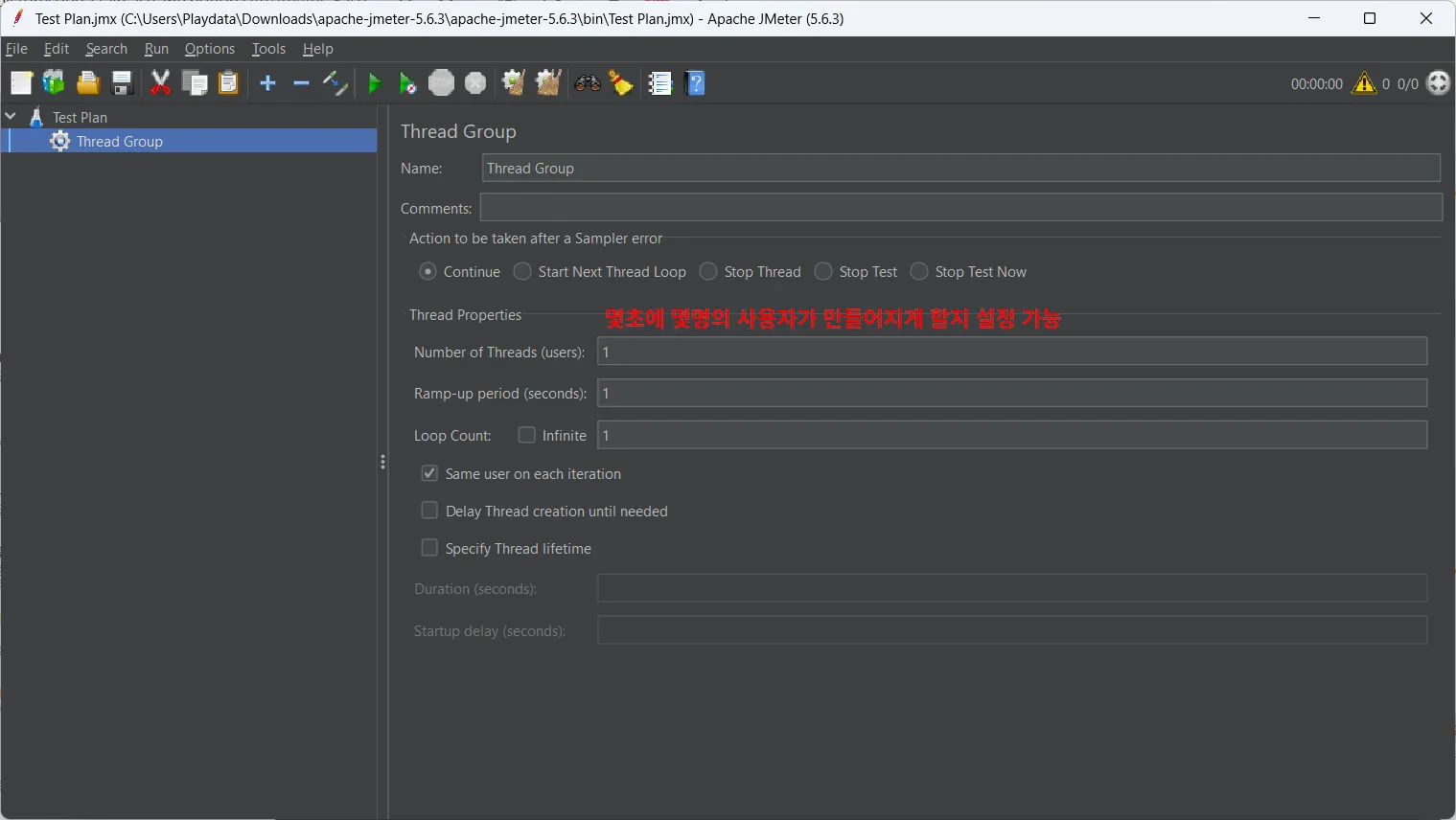
Task: Click the 0/0 active threads counter
Action: [1408, 84]
